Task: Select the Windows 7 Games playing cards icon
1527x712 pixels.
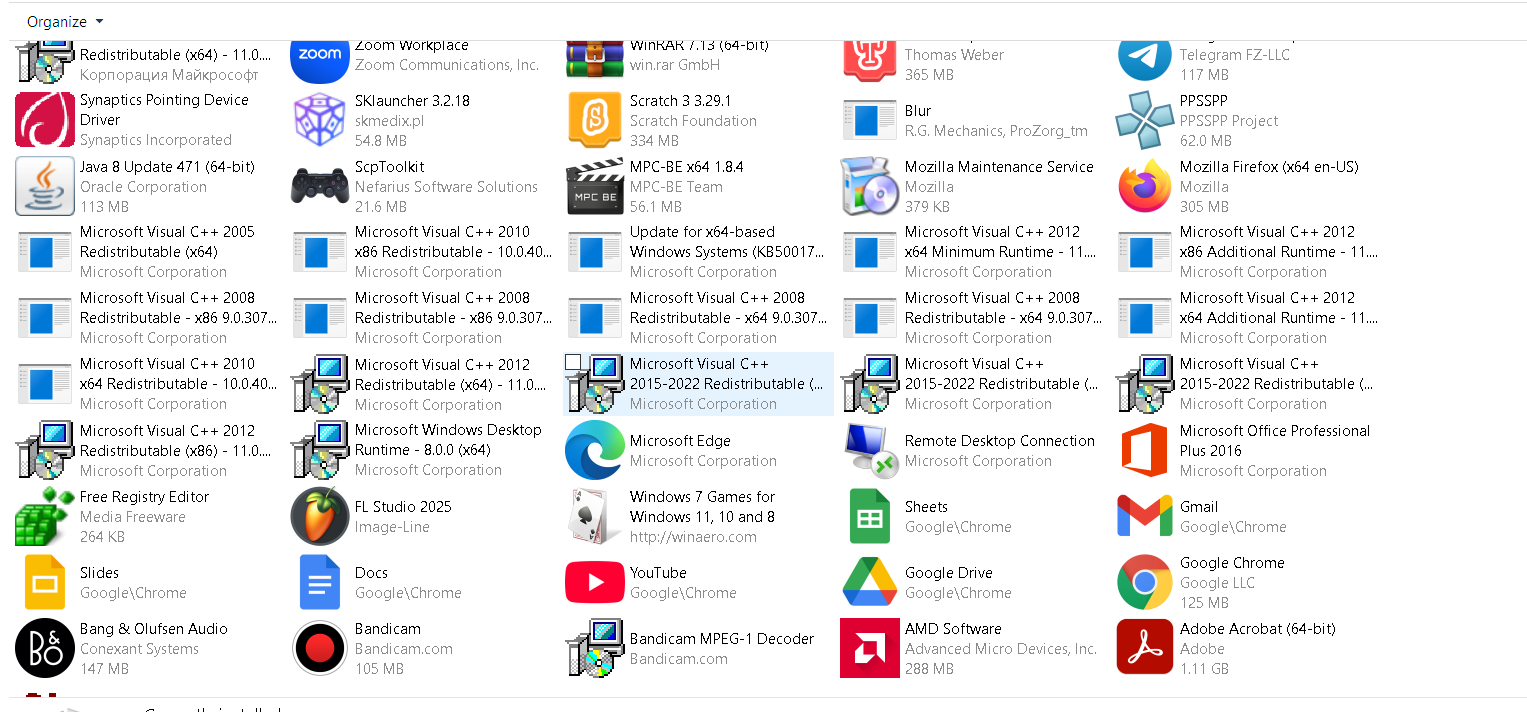Action: [595, 516]
